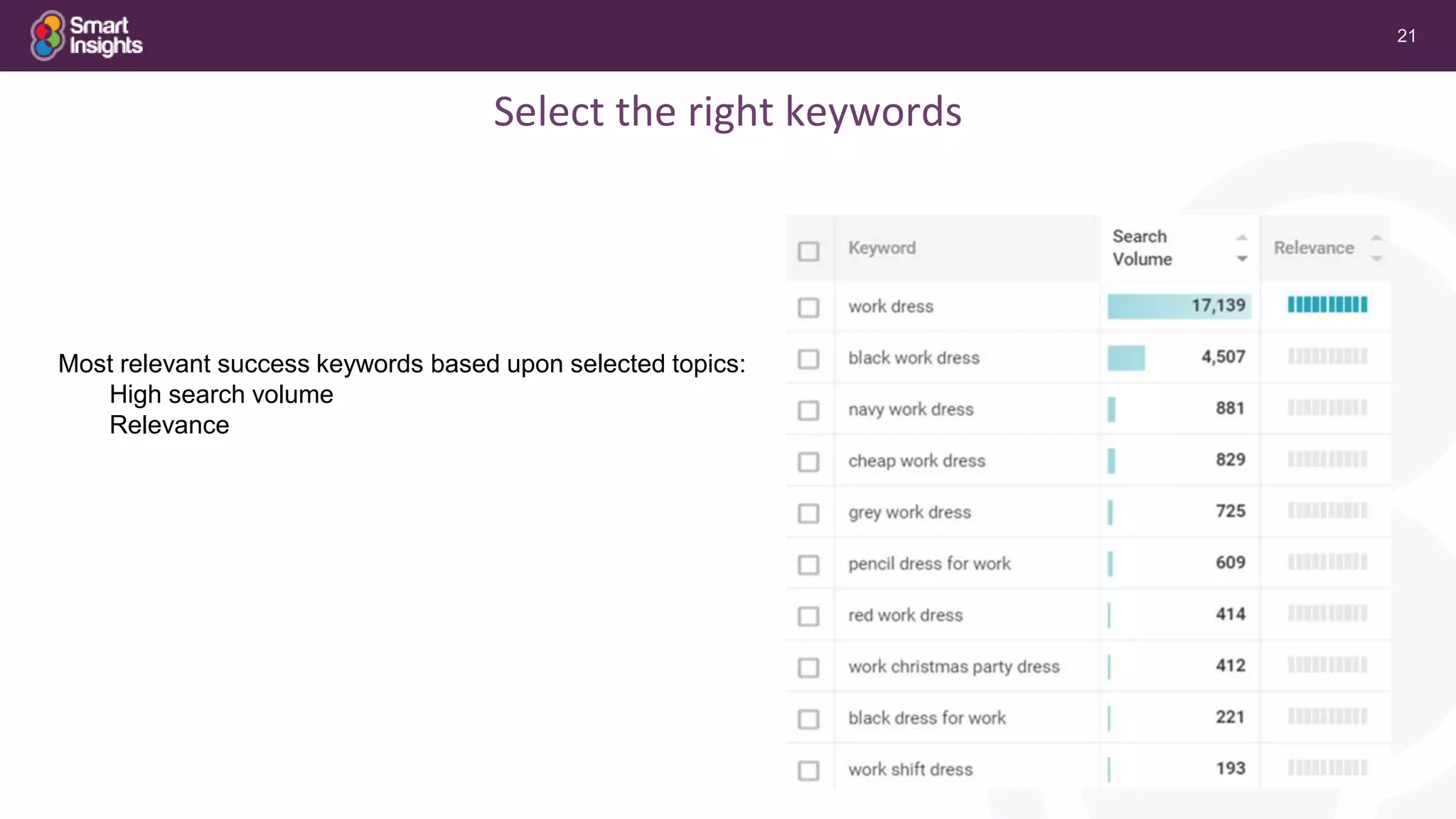Image resolution: width=1456 pixels, height=819 pixels.
Task: Select 'work christmas party dress' keyword
Action: tap(953, 667)
